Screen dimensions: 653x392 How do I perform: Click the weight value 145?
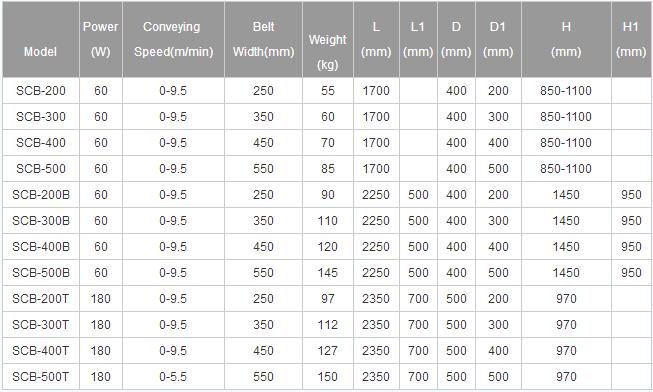(x=328, y=273)
